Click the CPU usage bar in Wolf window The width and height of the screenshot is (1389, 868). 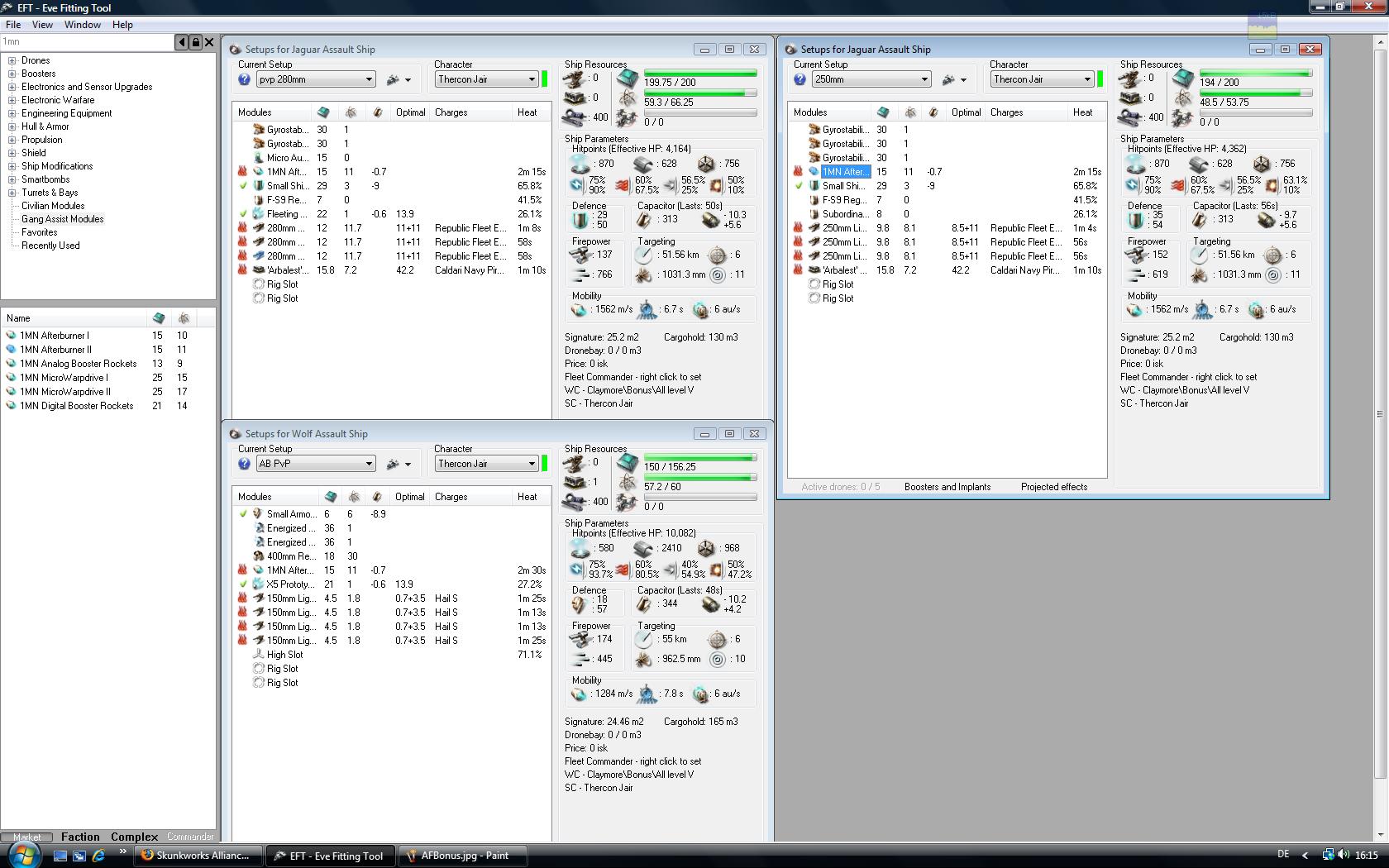700,458
